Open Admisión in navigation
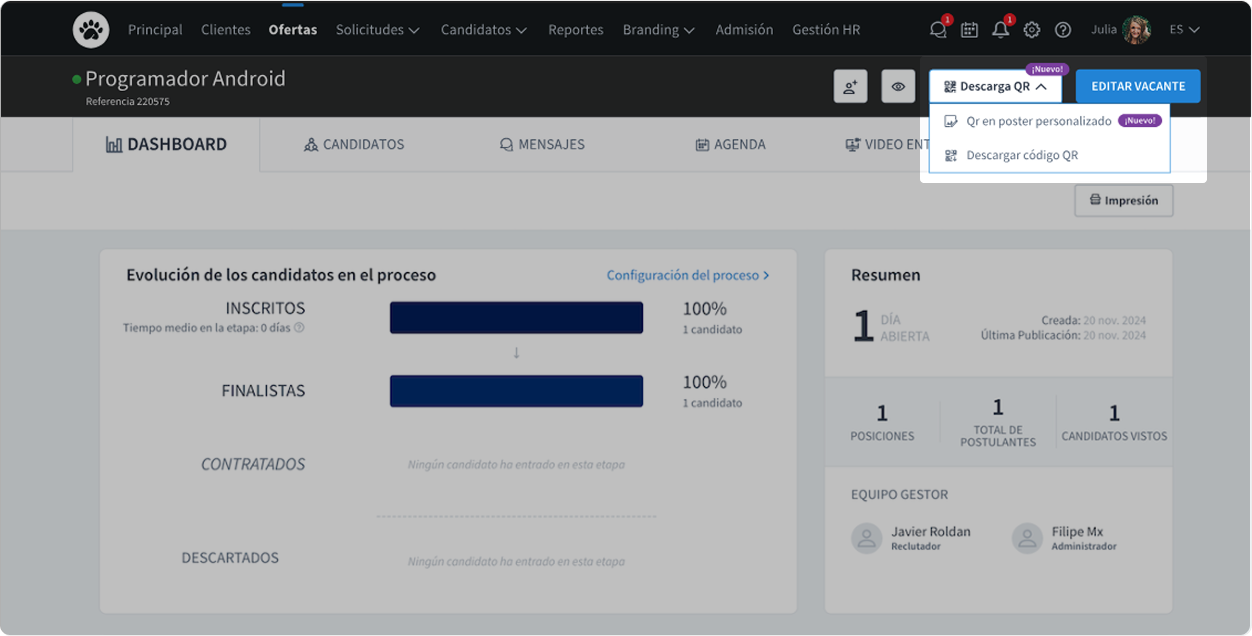Screen dimensions: 1252x636 click(744, 30)
